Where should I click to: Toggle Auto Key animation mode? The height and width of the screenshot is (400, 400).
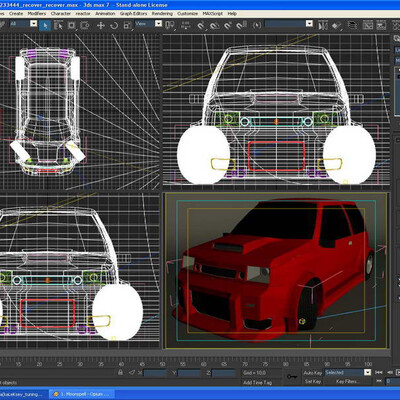[x=312, y=373]
